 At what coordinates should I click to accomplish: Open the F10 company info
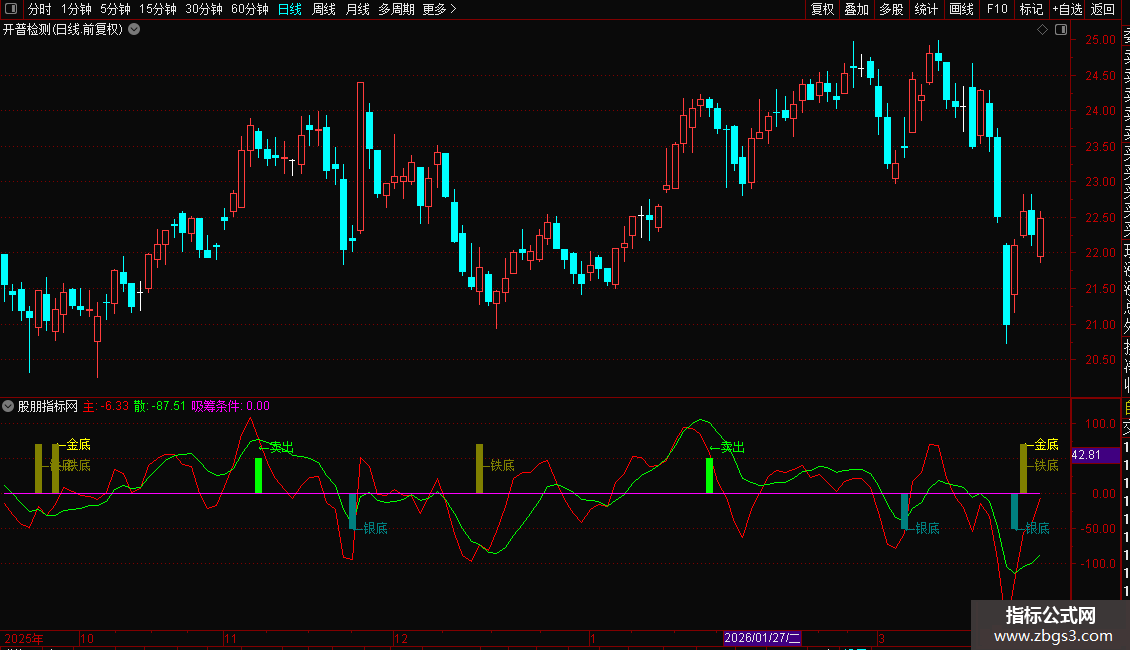997,9
